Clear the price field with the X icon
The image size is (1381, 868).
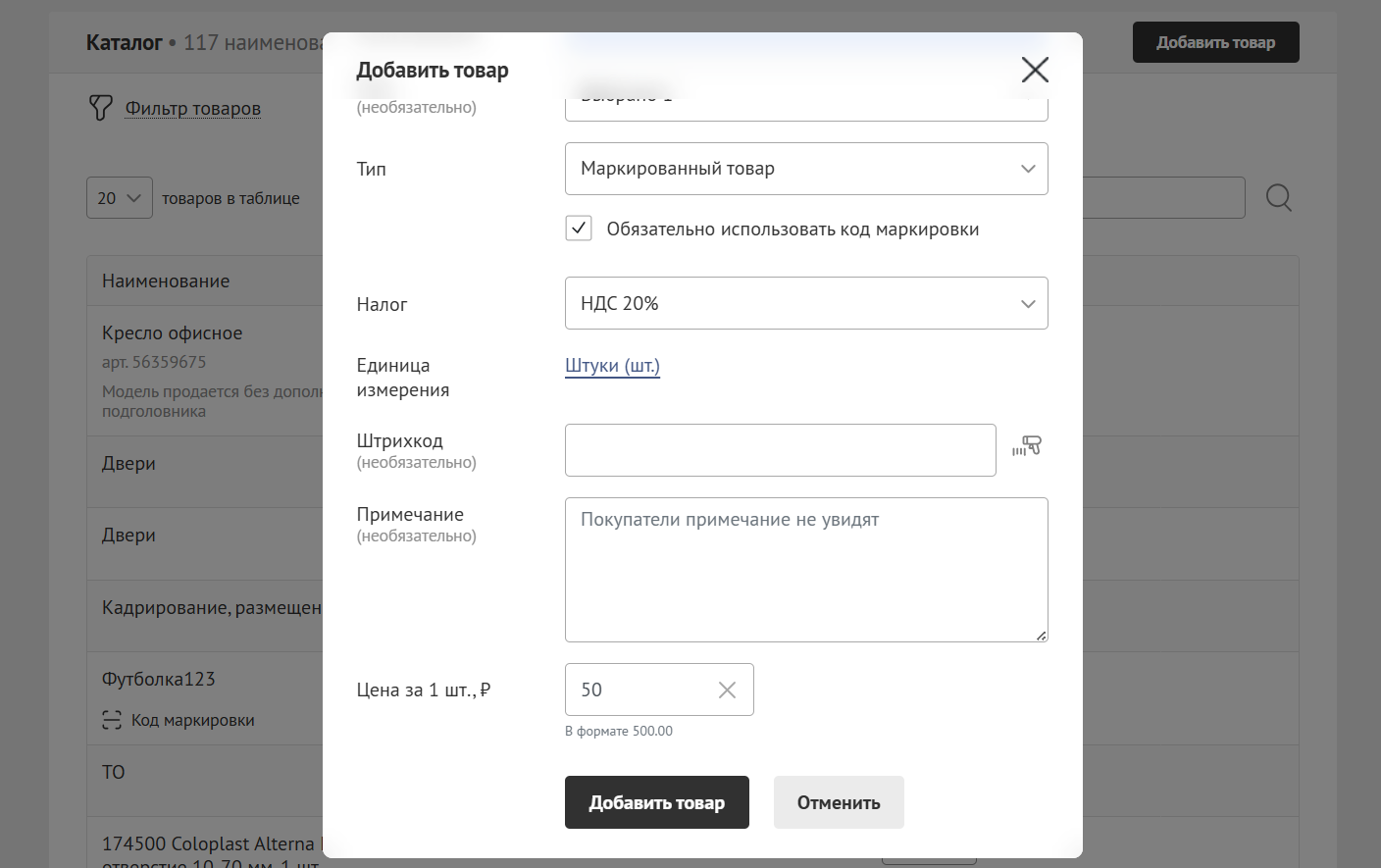click(x=727, y=690)
